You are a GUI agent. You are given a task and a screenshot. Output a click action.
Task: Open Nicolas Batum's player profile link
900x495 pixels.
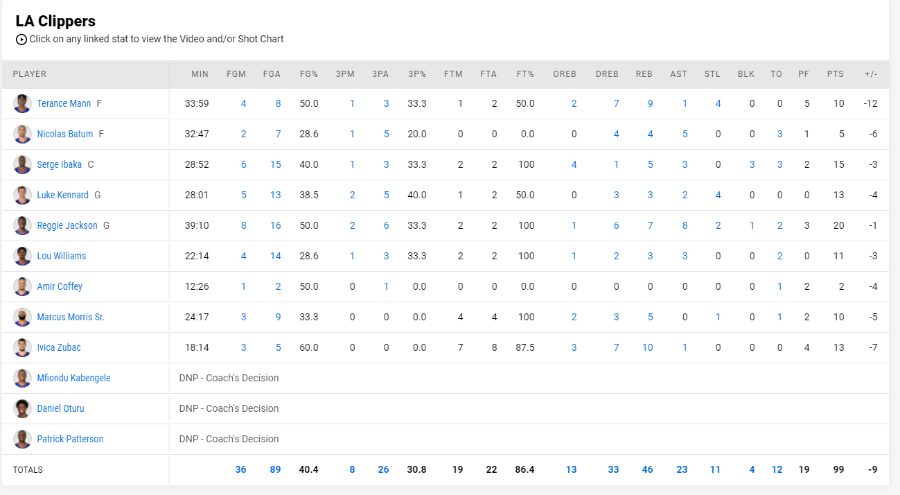[65, 134]
